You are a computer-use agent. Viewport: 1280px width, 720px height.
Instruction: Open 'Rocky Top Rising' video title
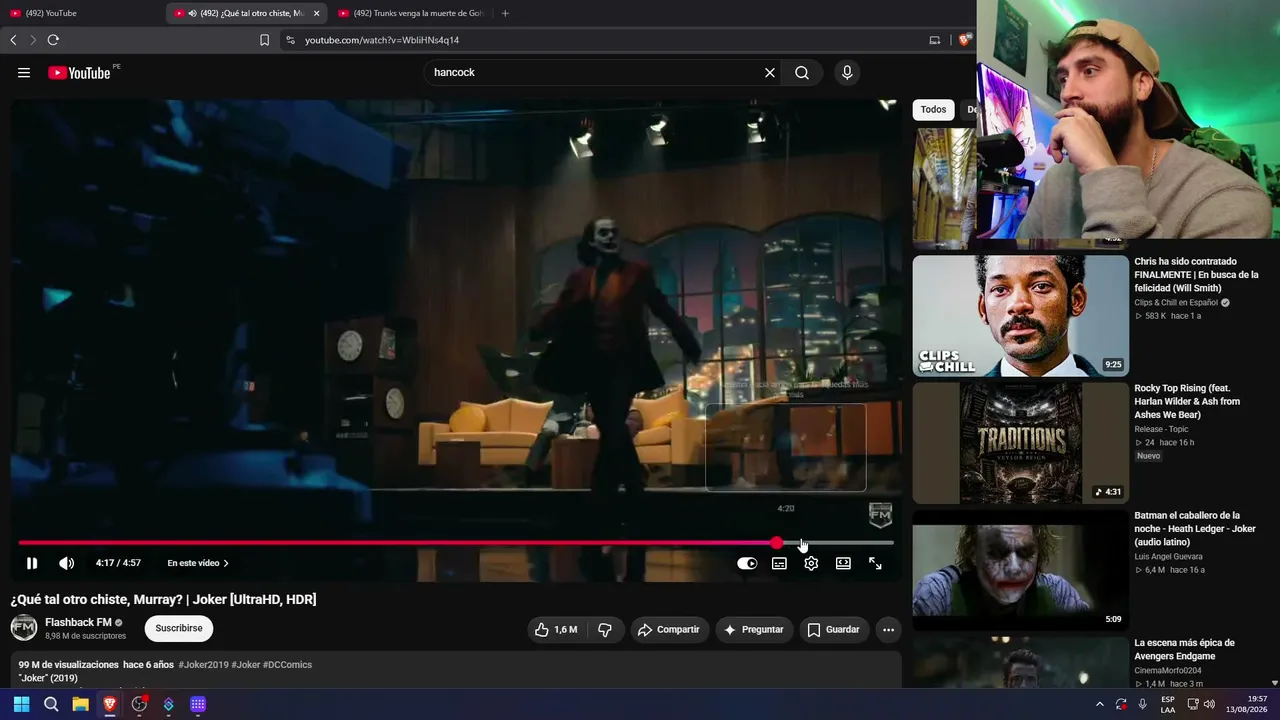(1187, 401)
